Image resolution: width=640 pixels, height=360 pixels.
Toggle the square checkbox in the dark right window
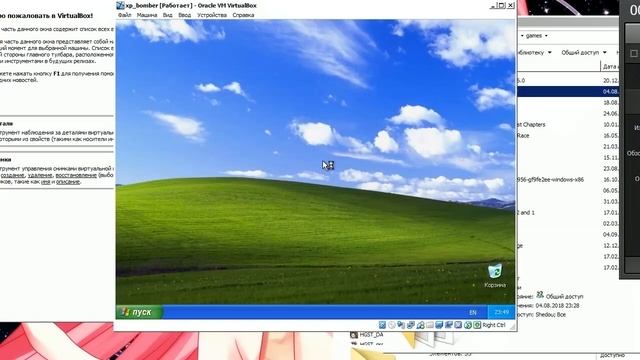pyautogui.click(x=634, y=53)
